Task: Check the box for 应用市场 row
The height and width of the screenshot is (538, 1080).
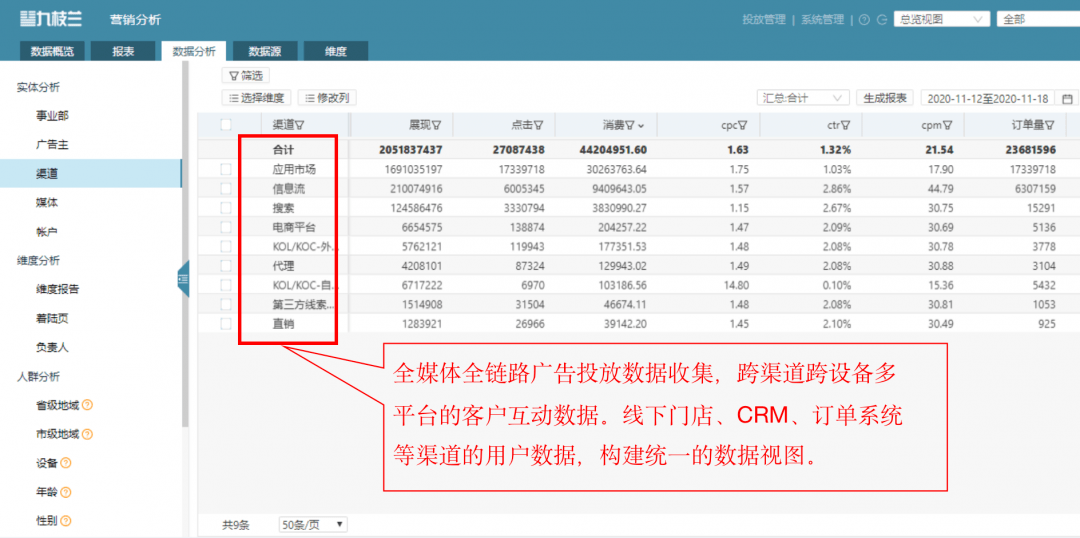Action: [226, 170]
